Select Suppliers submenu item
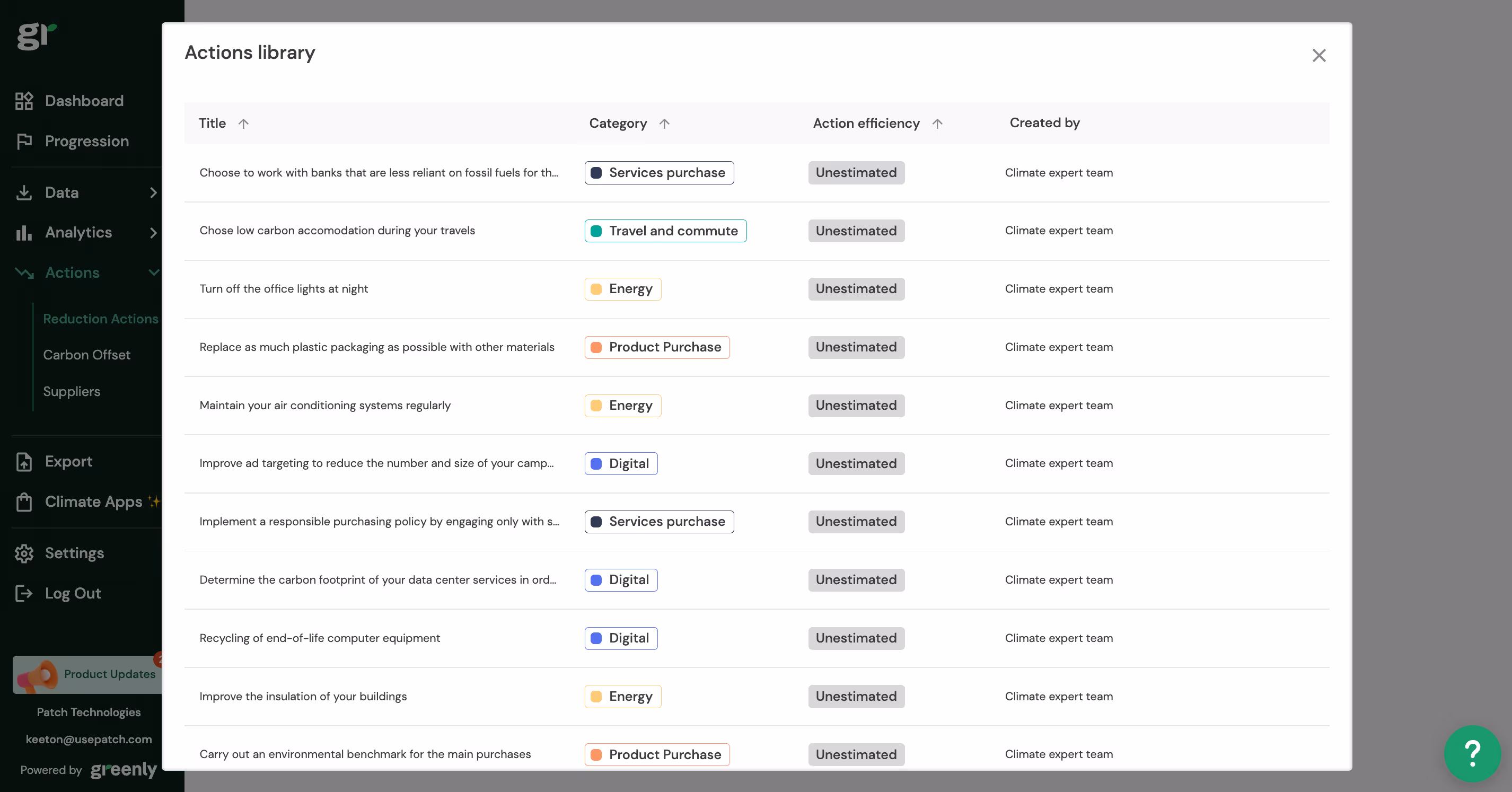 [x=72, y=391]
